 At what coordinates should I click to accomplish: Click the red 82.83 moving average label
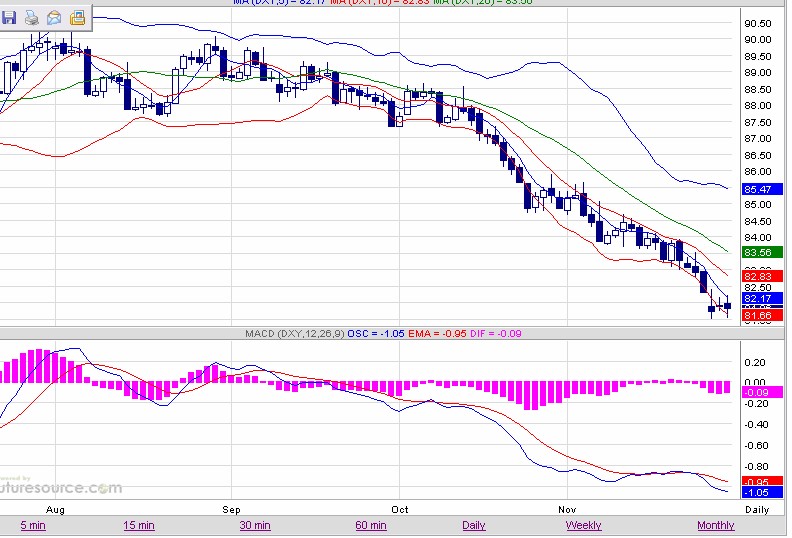(x=757, y=275)
